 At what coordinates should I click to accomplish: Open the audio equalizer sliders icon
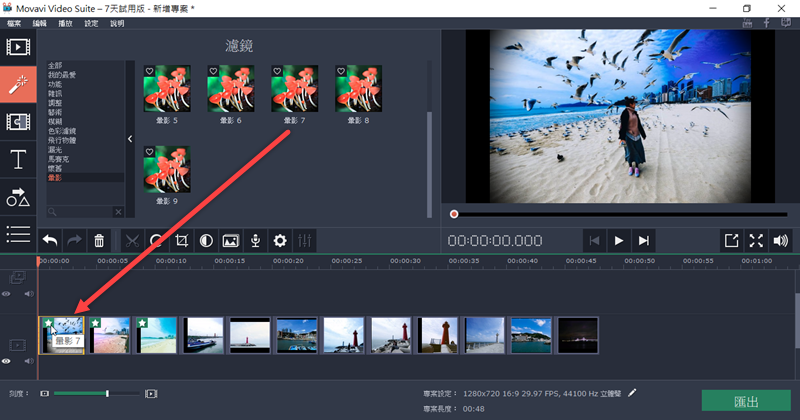click(305, 241)
